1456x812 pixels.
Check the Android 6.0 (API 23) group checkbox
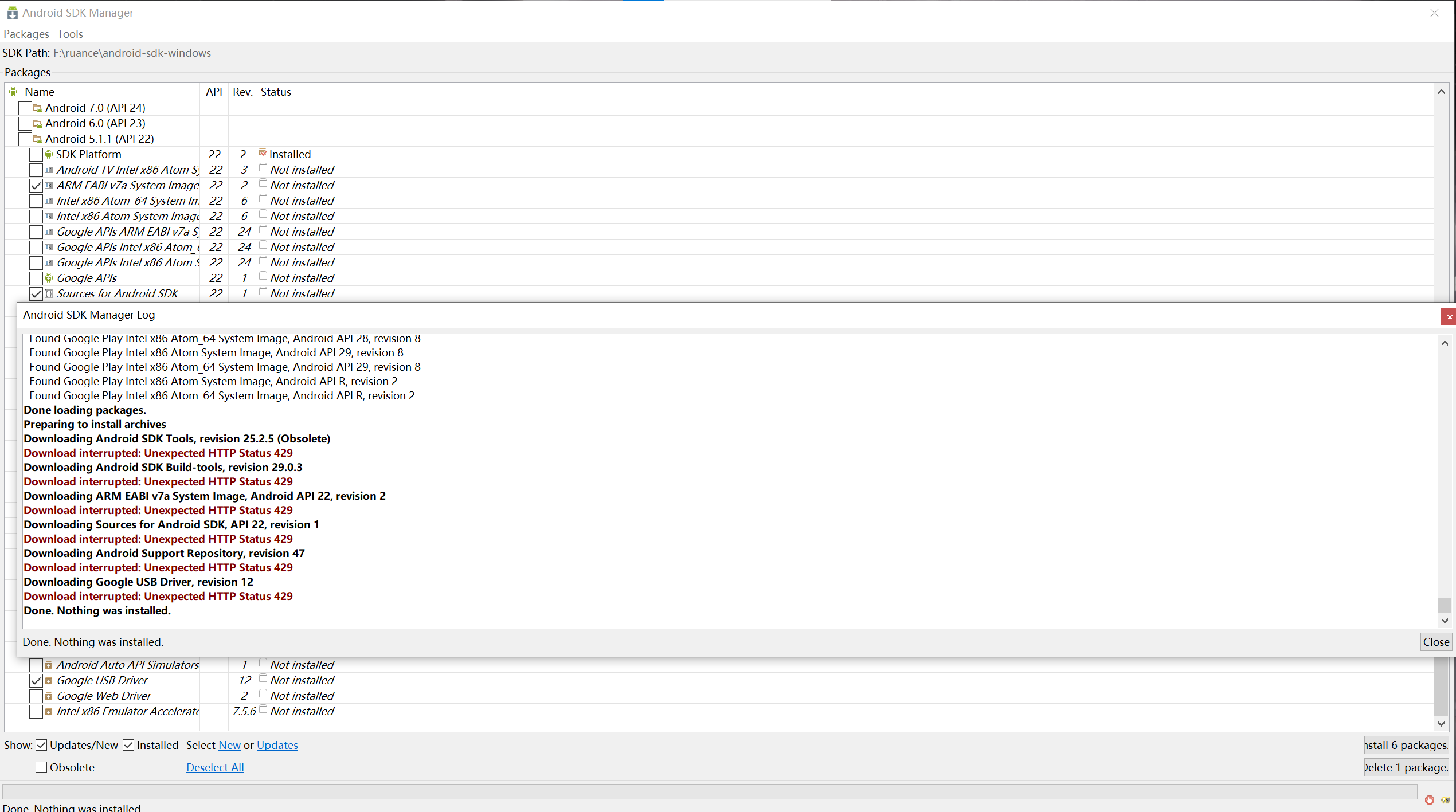click(25, 123)
